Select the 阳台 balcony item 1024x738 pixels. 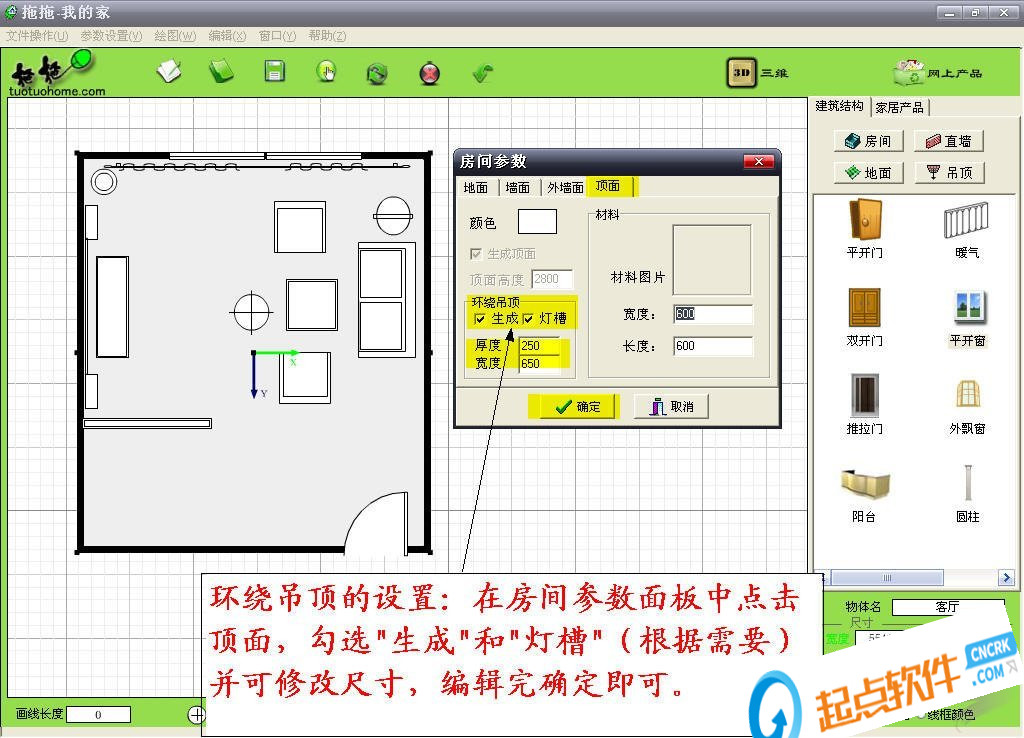865,495
